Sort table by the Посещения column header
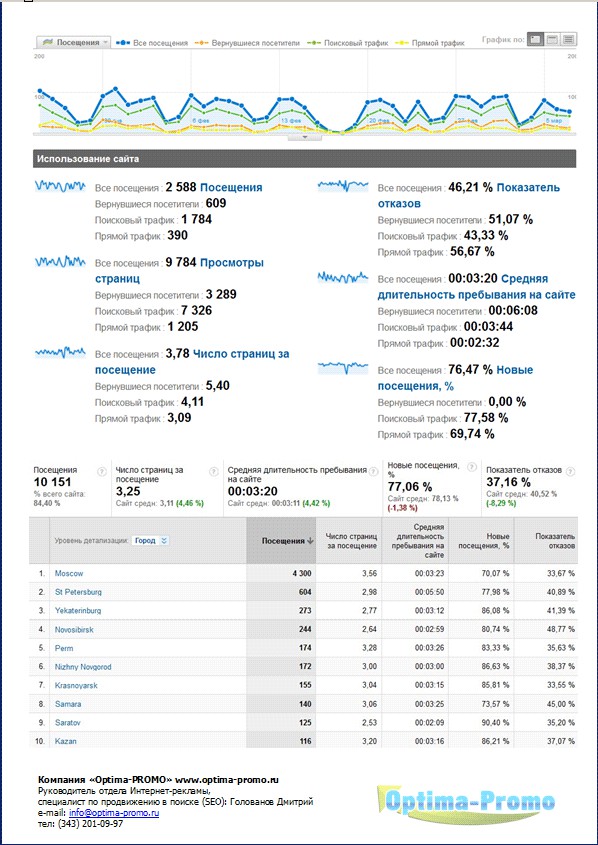This screenshot has height=845, width=598. click(x=281, y=541)
